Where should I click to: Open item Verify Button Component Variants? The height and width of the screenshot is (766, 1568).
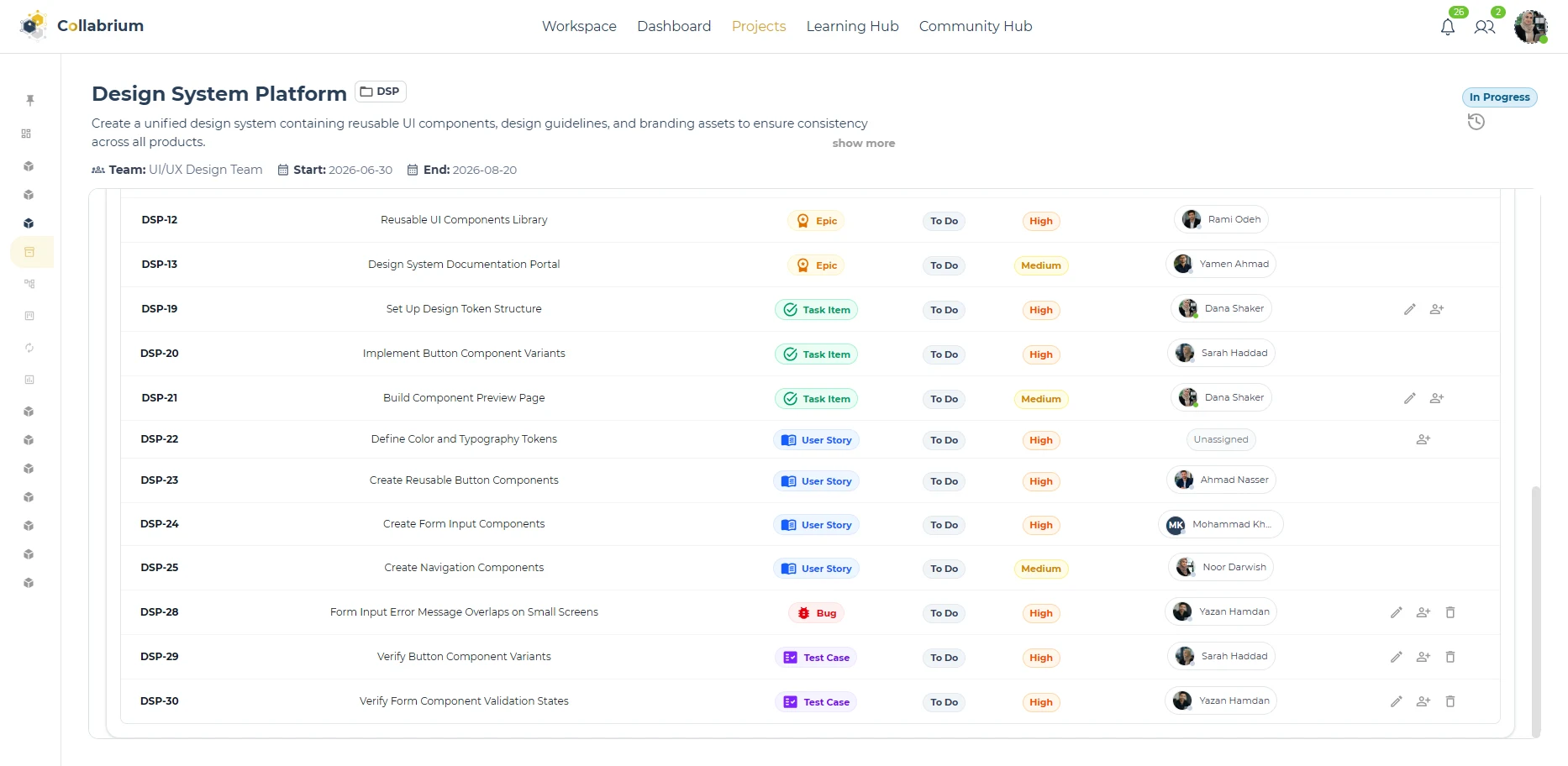pyautogui.click(x=464, y=657)
